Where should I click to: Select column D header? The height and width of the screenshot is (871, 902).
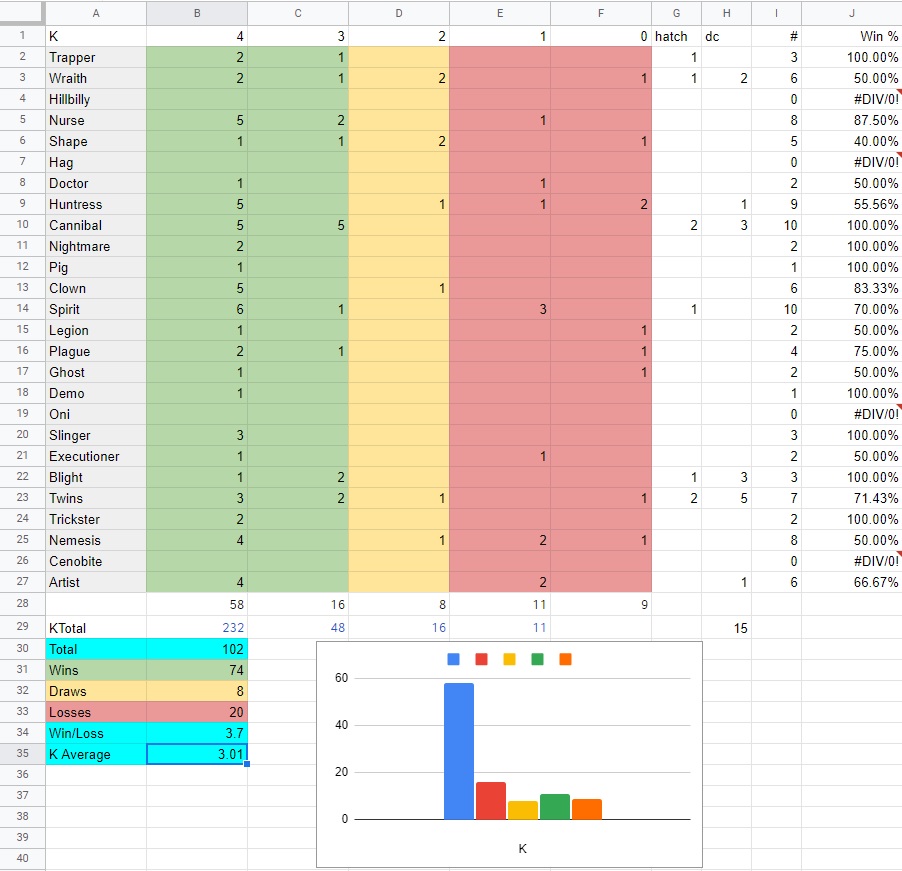point(399,13)
